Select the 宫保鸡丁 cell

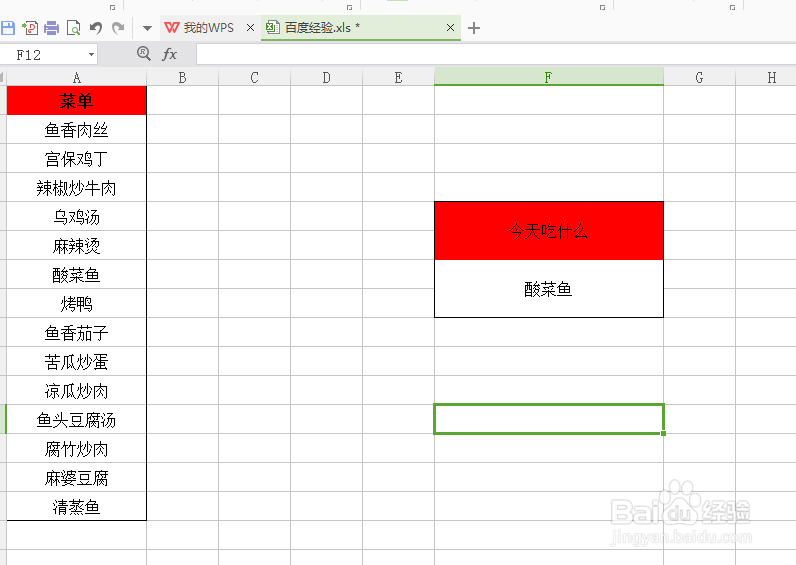click(x=77, y=159)
